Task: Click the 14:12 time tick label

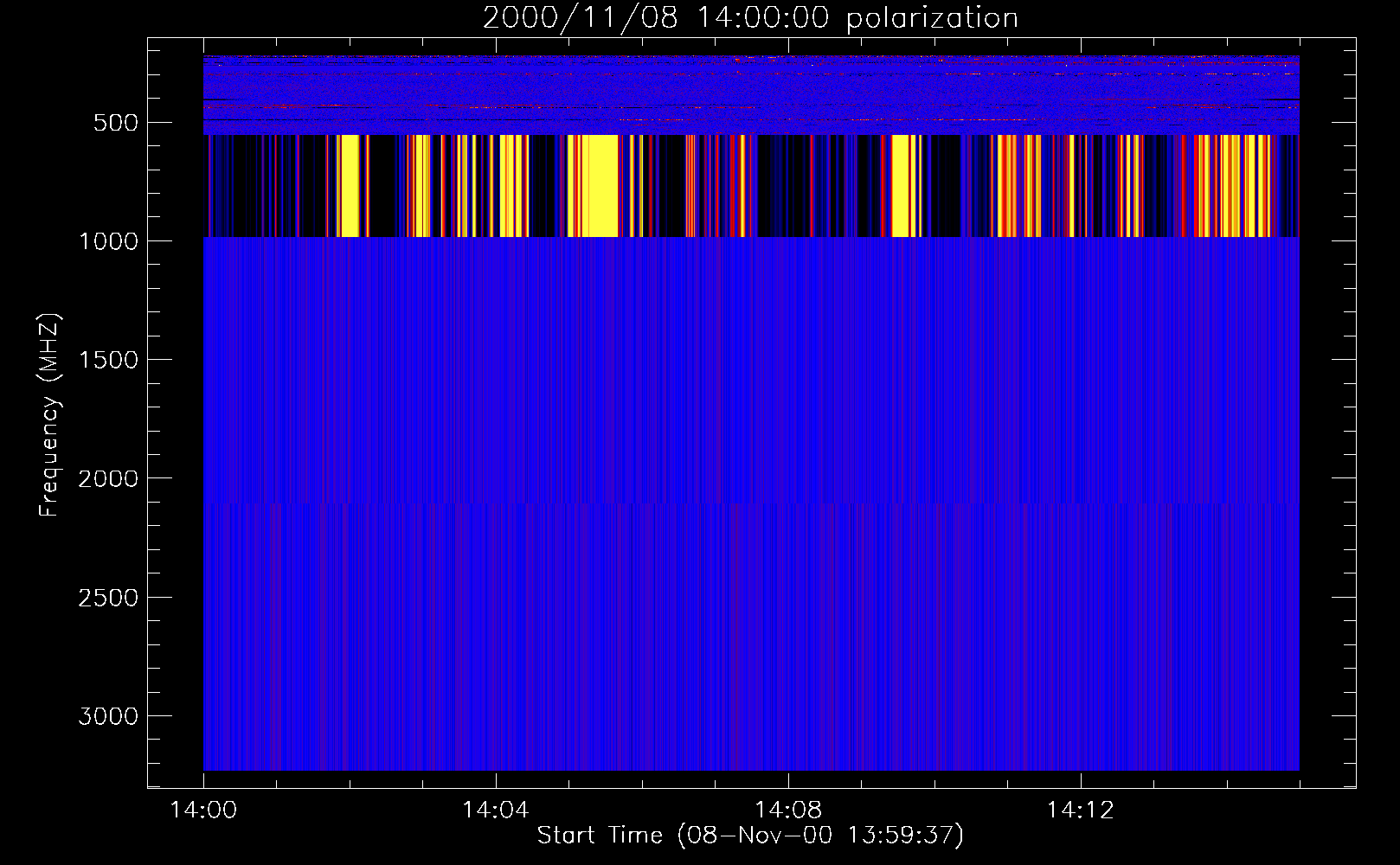Action: click(x=1081, y=810)
